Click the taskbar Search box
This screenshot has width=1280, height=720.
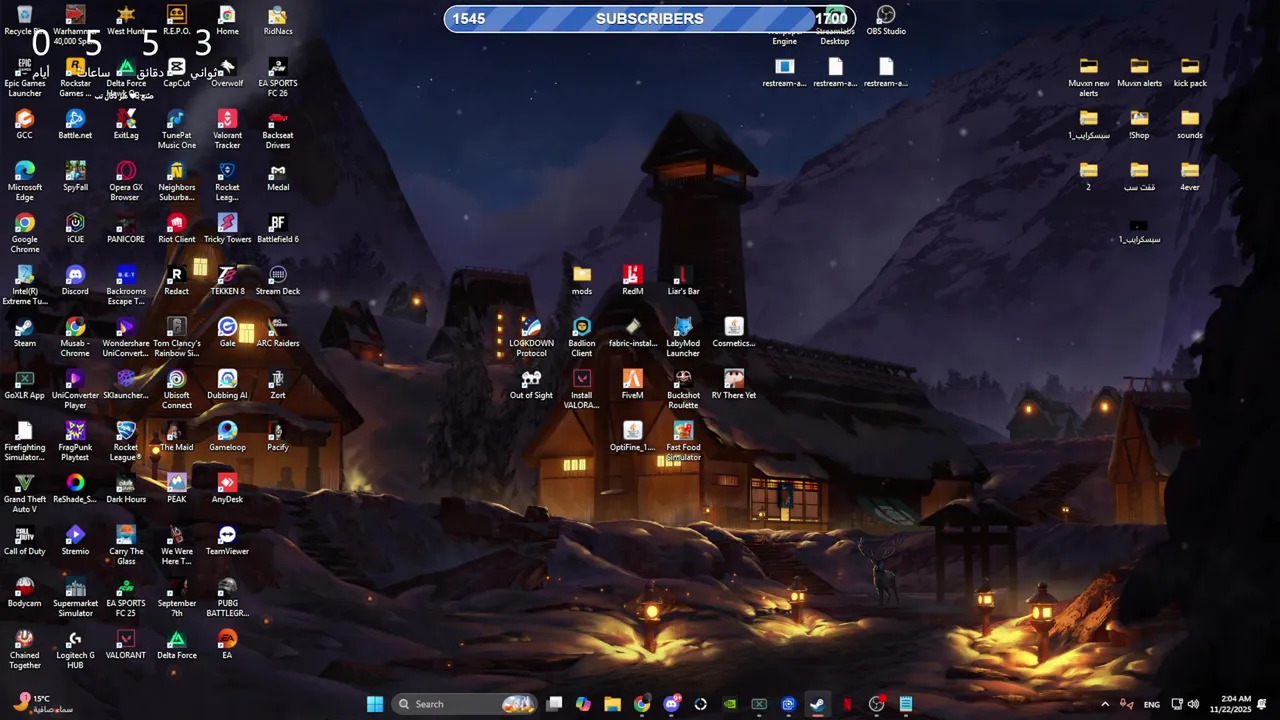click(464, 704)
